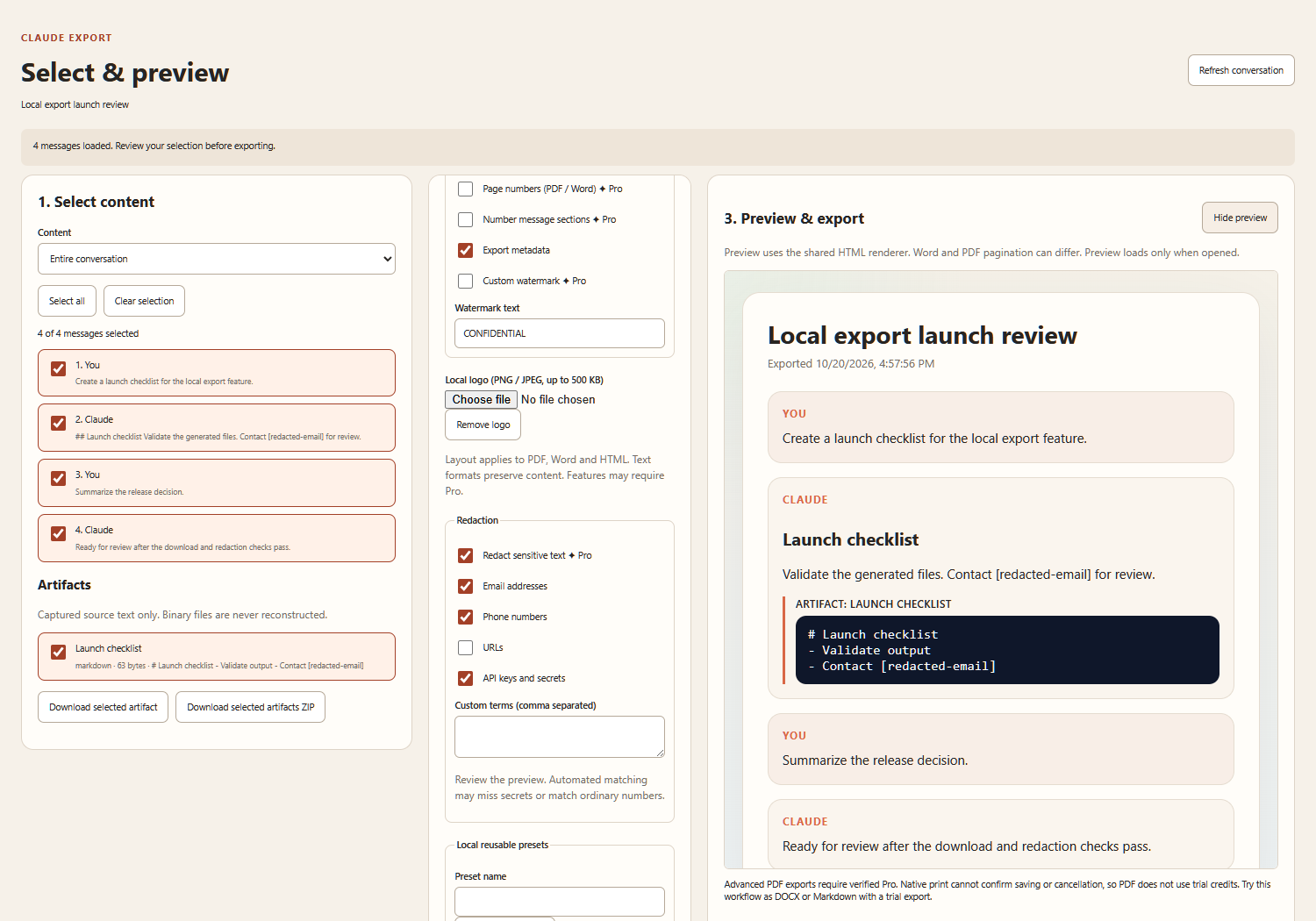The width and height of the screenshot is (1316, 921).
Task: Click the Preset name input field
Action: pos(560,902)
